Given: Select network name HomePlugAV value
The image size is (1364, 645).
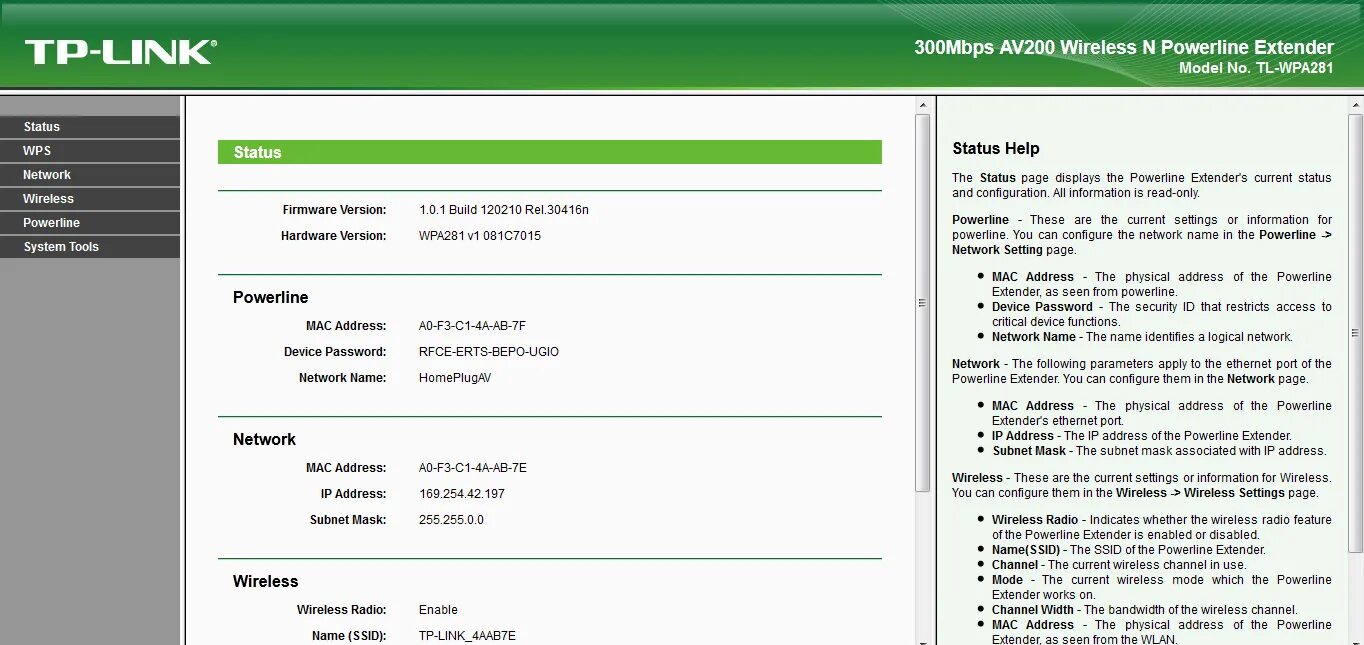Looking at the screenshot, I should 455,378.
